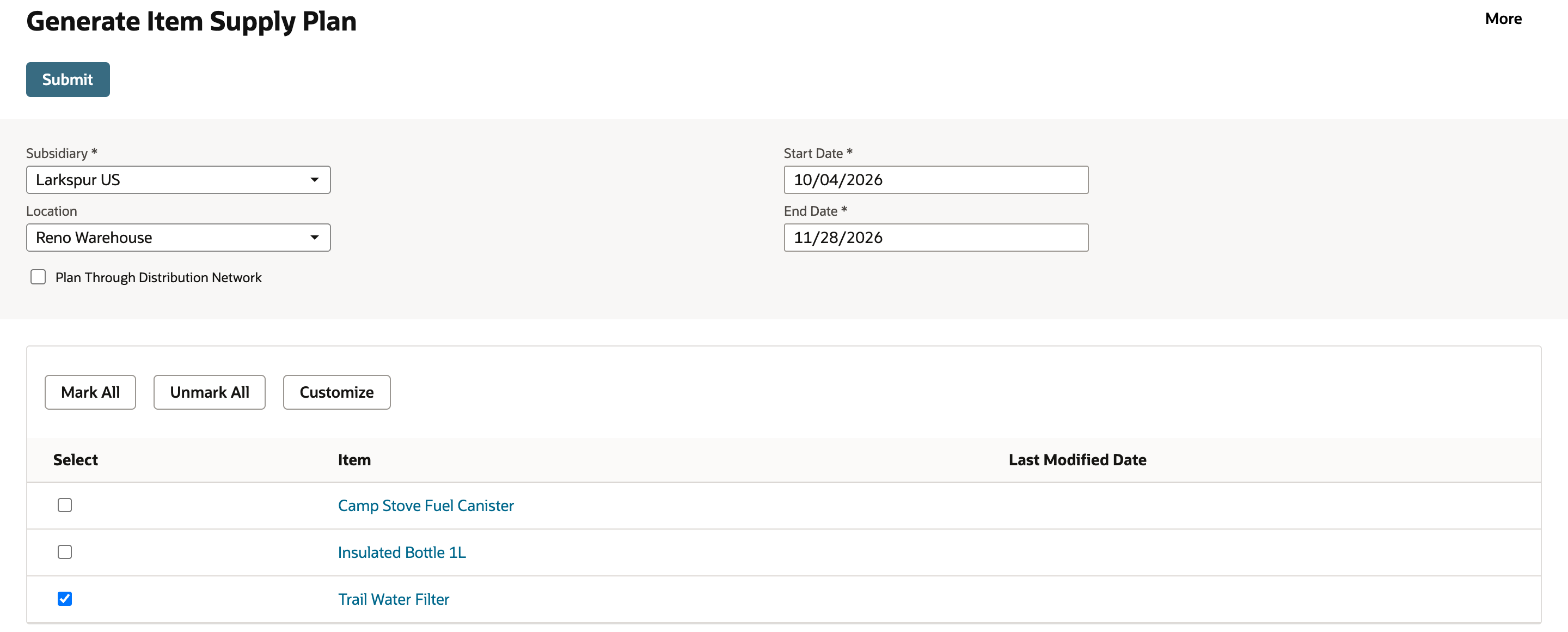Click the End Date label

[x=815, y=211]
